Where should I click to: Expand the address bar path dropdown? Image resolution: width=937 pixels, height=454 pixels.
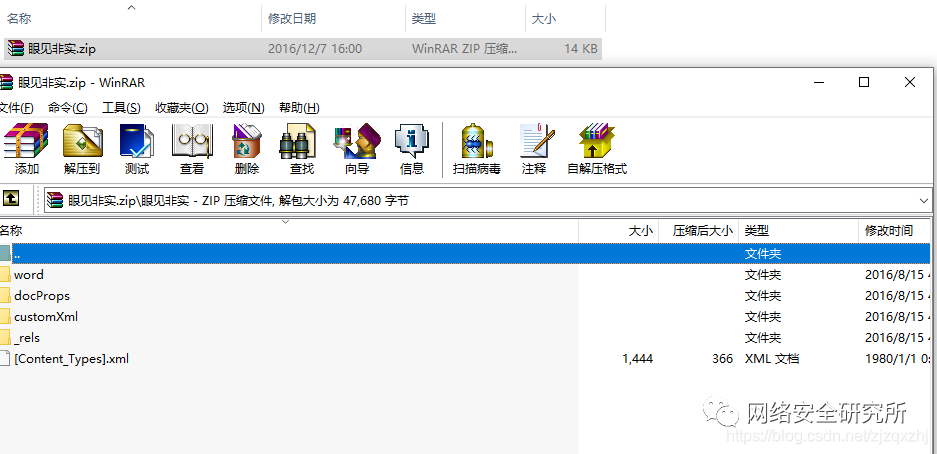[x=924, y=201]
